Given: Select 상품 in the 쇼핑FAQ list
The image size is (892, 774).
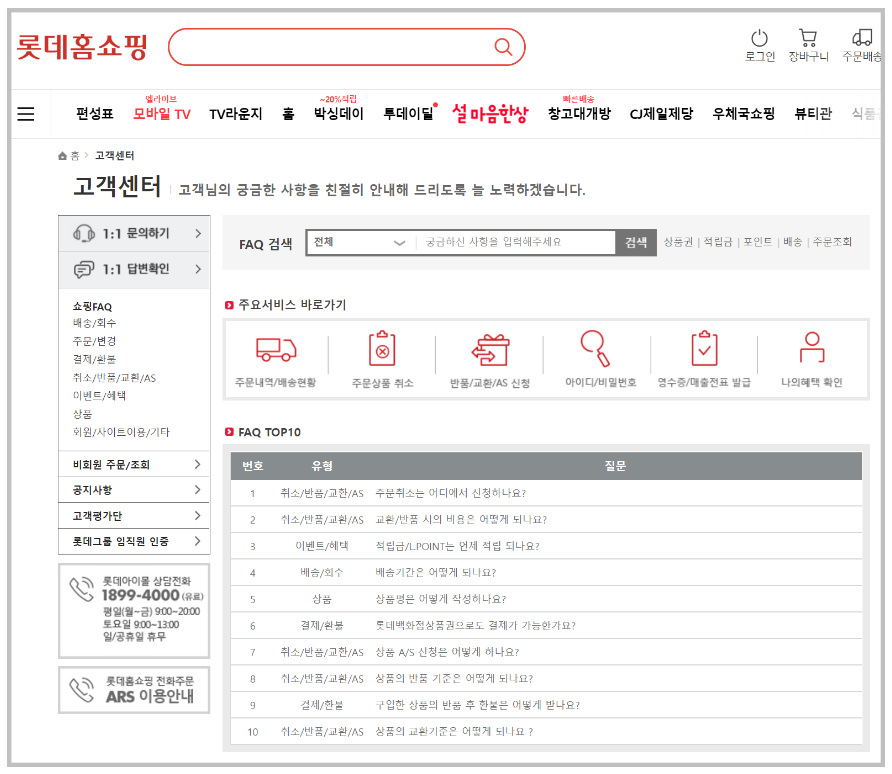Looking at the screenshot, I should click(82, 414).
